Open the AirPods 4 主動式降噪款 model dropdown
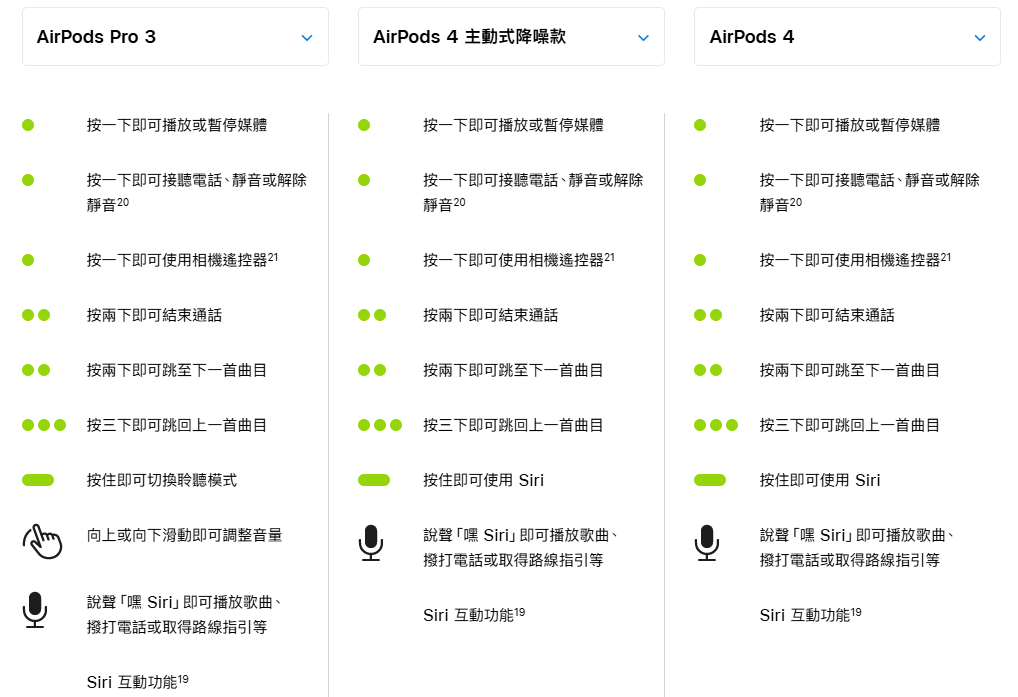1018x697 pixels. (x=511, y=37)
